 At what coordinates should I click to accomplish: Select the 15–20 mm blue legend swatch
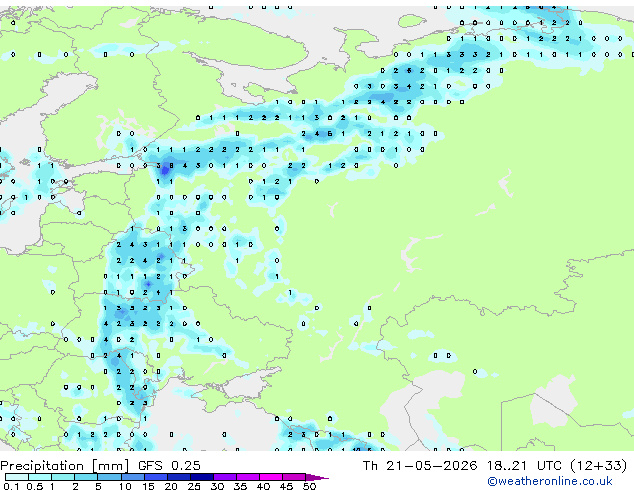pos(156,477)
